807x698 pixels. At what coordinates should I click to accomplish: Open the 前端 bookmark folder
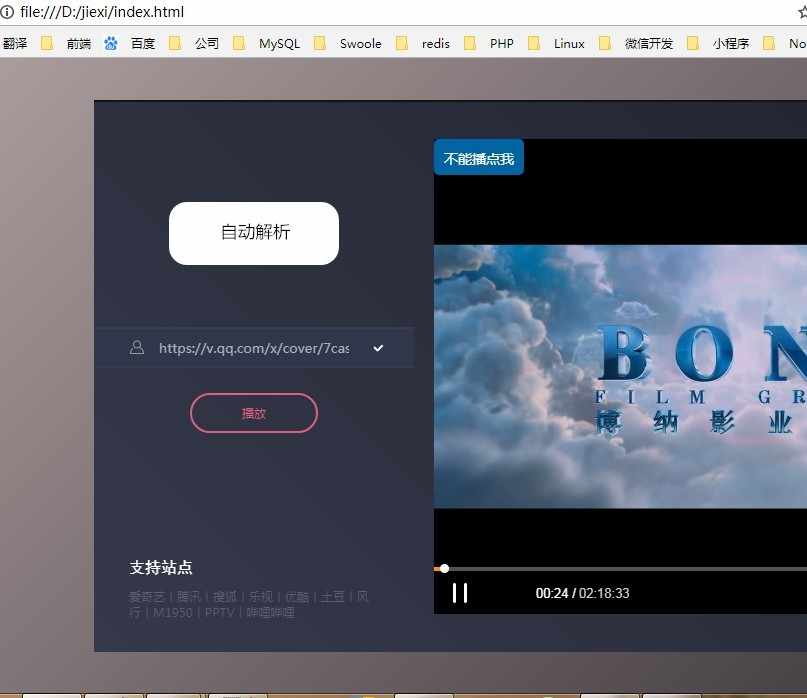[67, 43]
